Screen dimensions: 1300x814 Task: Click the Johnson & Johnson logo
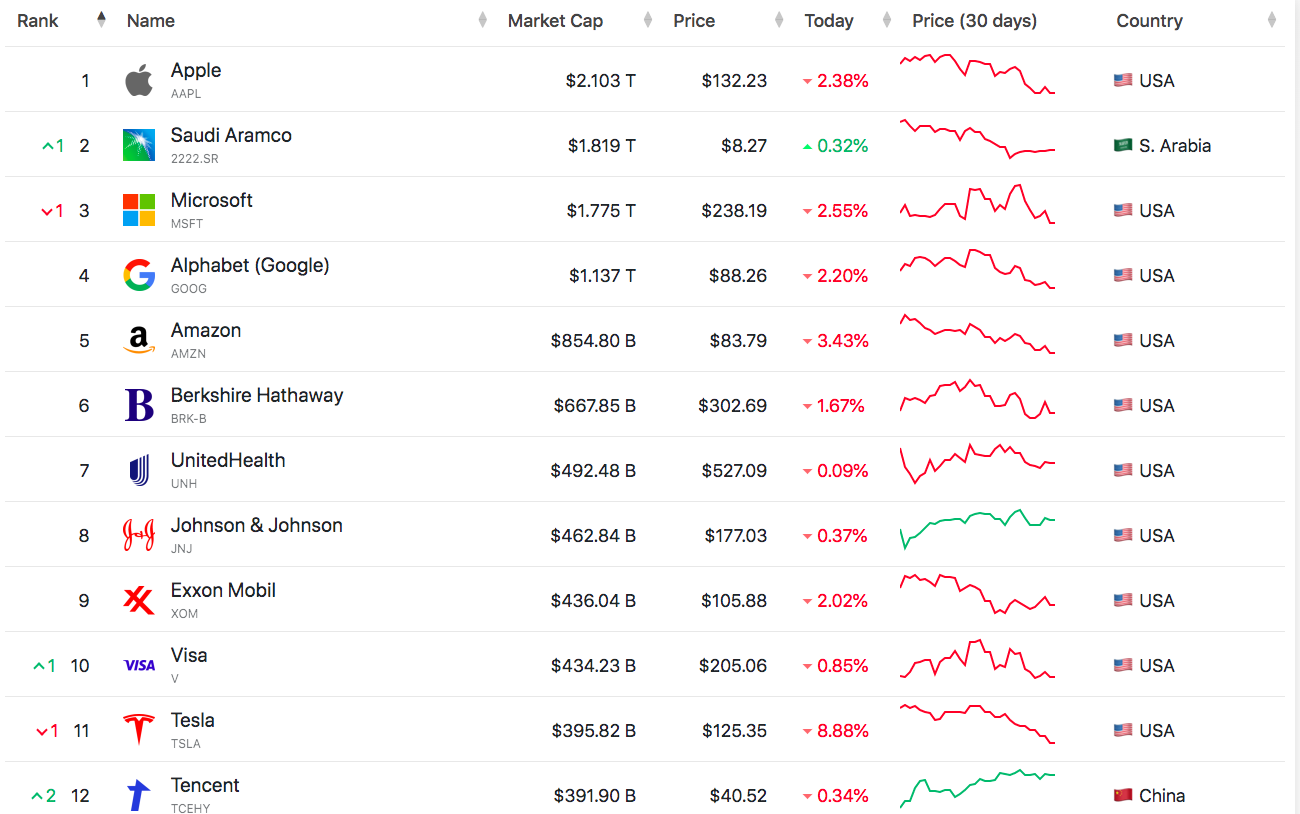pos(138,534)
